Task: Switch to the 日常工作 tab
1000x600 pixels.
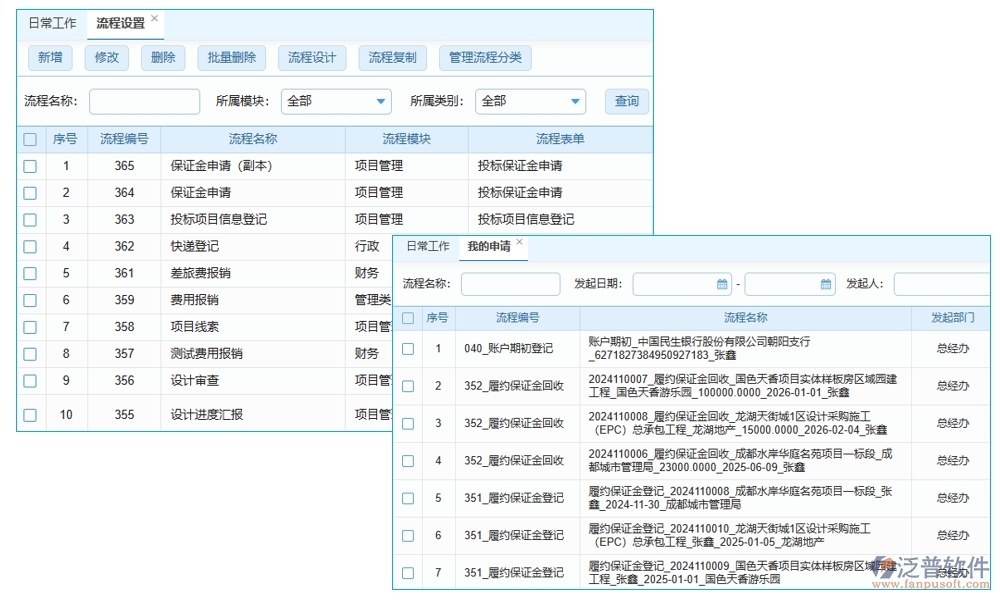Action: click(52, 23)
